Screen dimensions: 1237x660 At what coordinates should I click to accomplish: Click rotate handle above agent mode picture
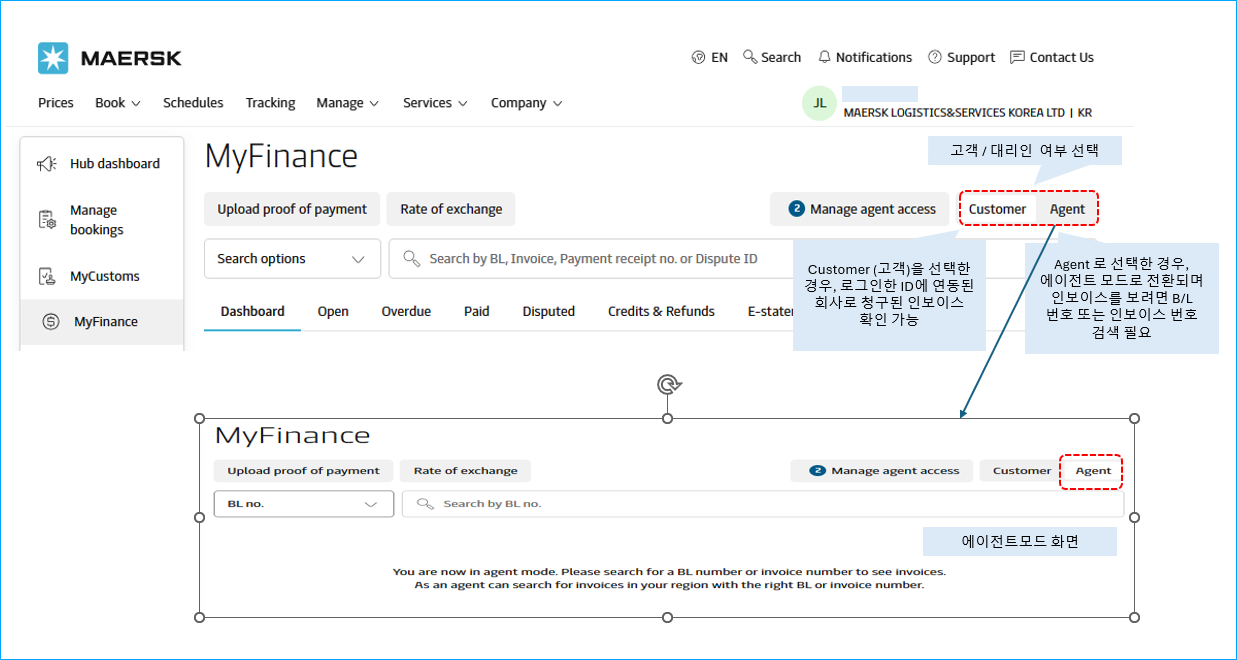tap(668, 385)
